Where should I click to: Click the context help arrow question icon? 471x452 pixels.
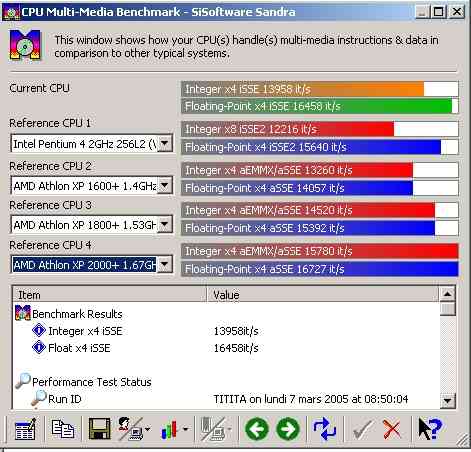[x=429, y=429]
